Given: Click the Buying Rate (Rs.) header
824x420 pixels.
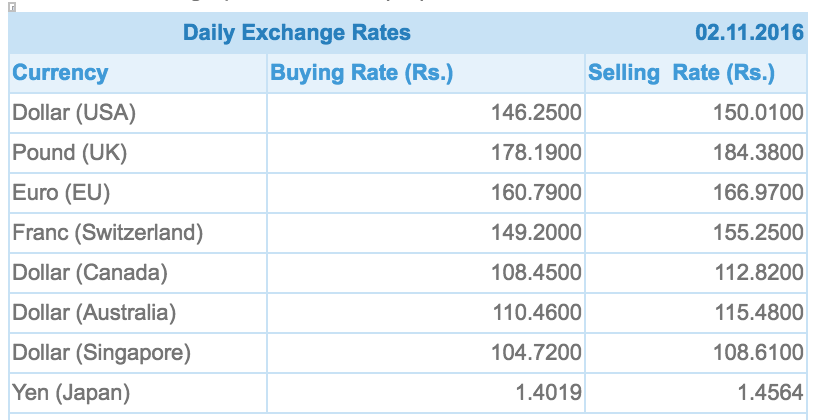Looking at the screenshot, I should coord(362,73).
